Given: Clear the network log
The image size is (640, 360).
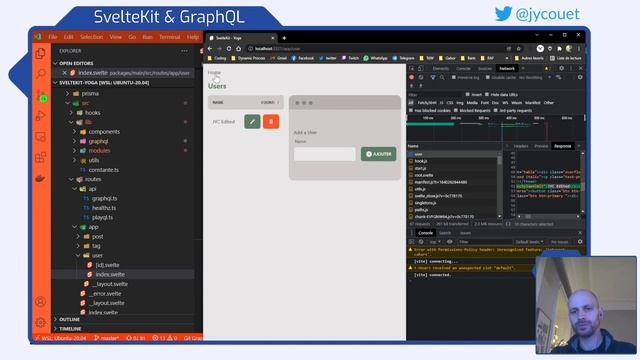Looking at the screenshot, I should point(421,77).
